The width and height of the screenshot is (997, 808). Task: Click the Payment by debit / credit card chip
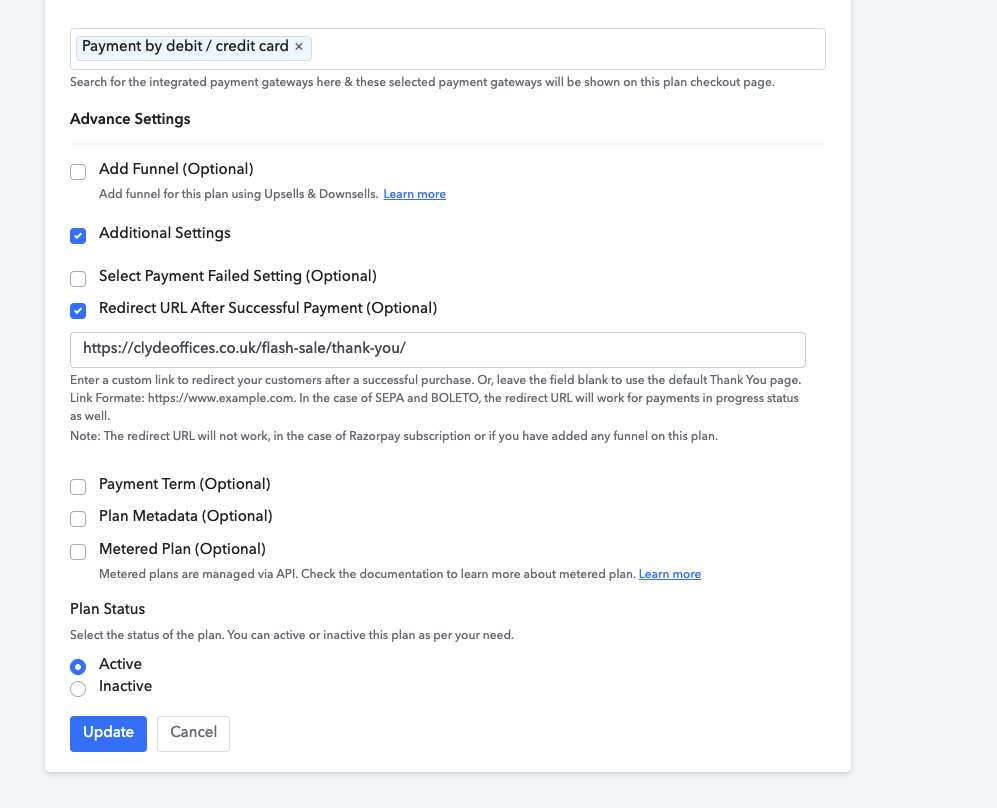185,46
